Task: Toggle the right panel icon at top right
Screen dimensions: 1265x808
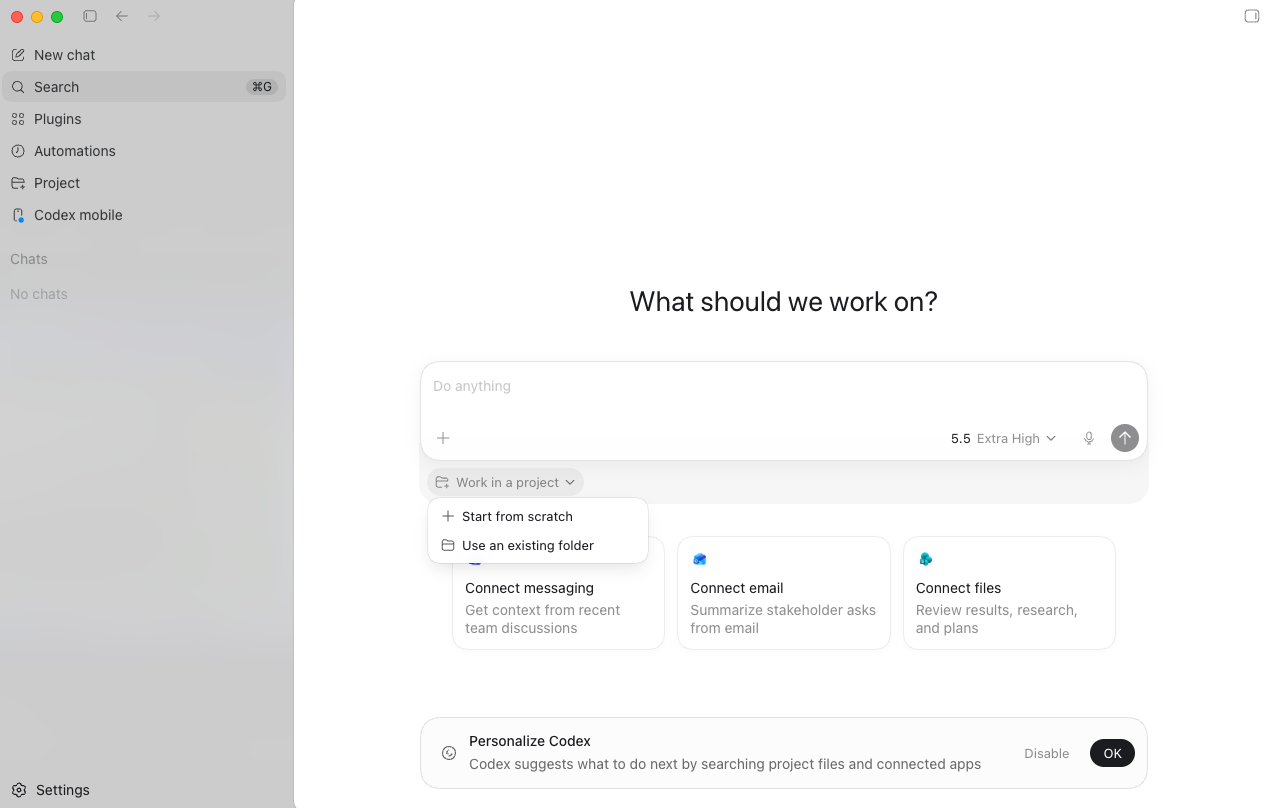Action: tap(1251, 16)
